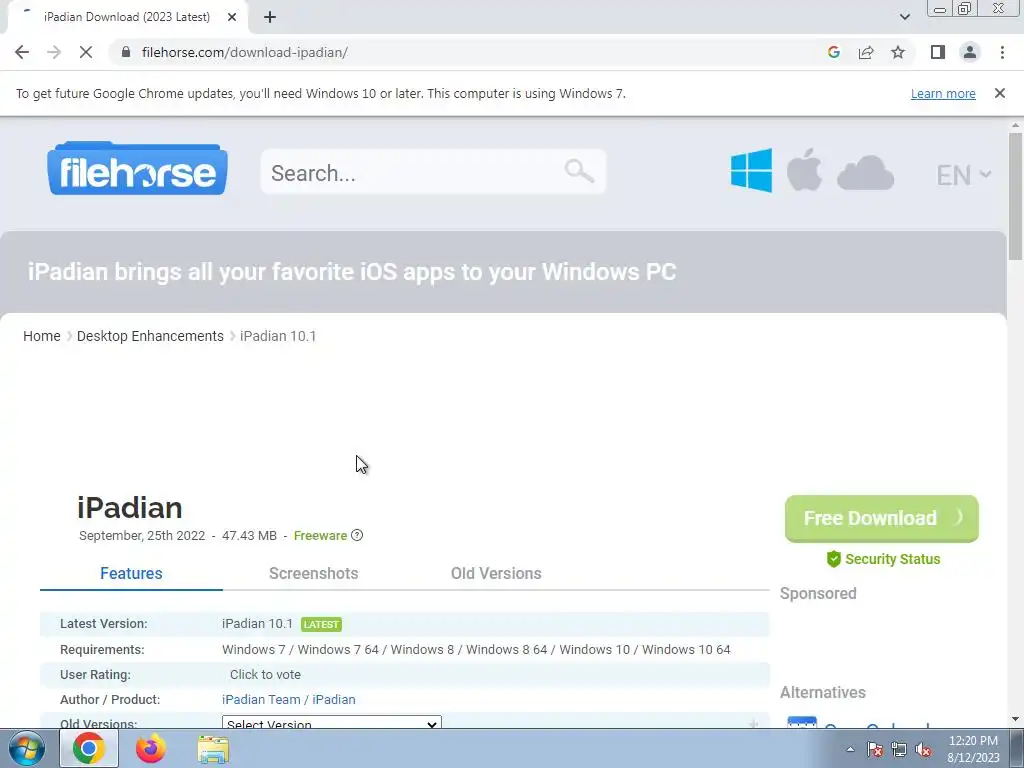The width and height of the screenshot is (1024, 768).
Task: Click the search magnifier icon
Action: [579, 171]
